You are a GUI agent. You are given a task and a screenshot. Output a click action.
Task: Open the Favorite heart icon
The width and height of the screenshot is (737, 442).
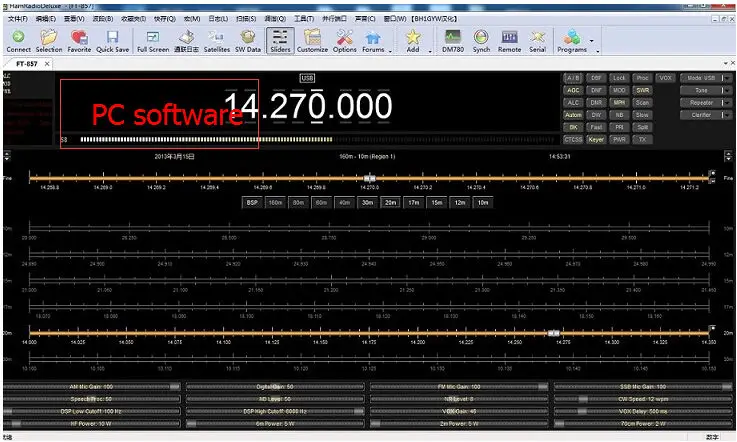tap(79, 41)
